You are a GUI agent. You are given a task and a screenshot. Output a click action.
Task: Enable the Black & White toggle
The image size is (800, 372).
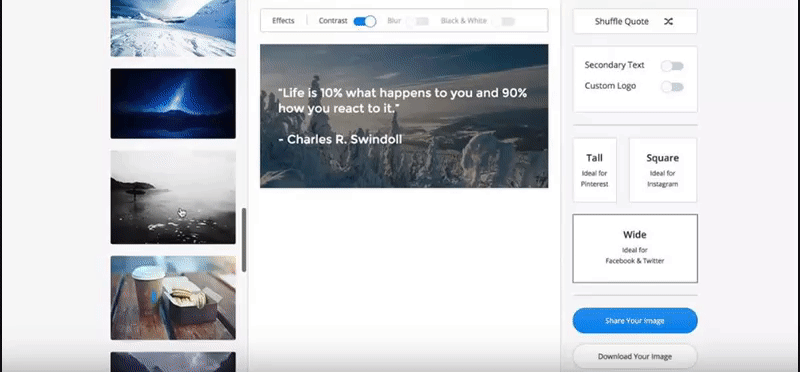[504, 21]
